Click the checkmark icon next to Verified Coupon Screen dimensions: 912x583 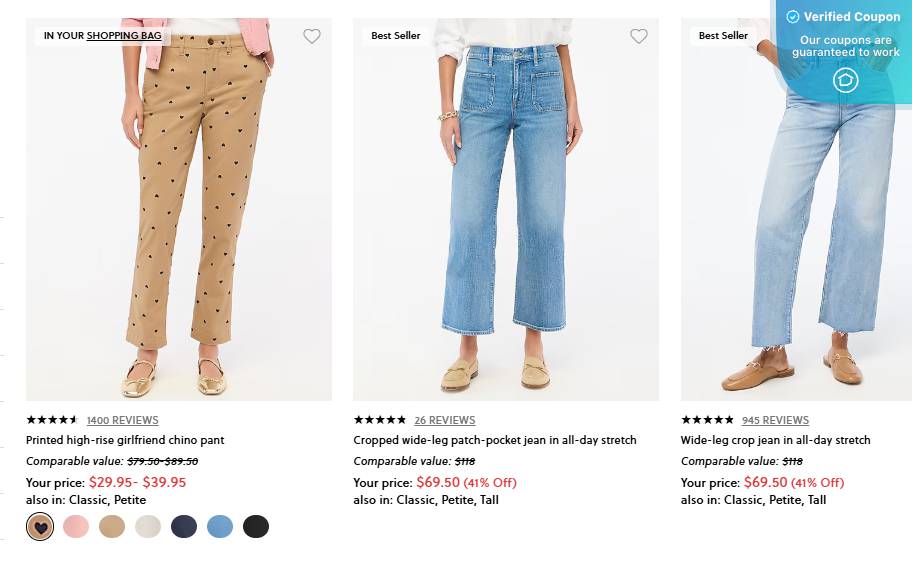pos(791,16)
